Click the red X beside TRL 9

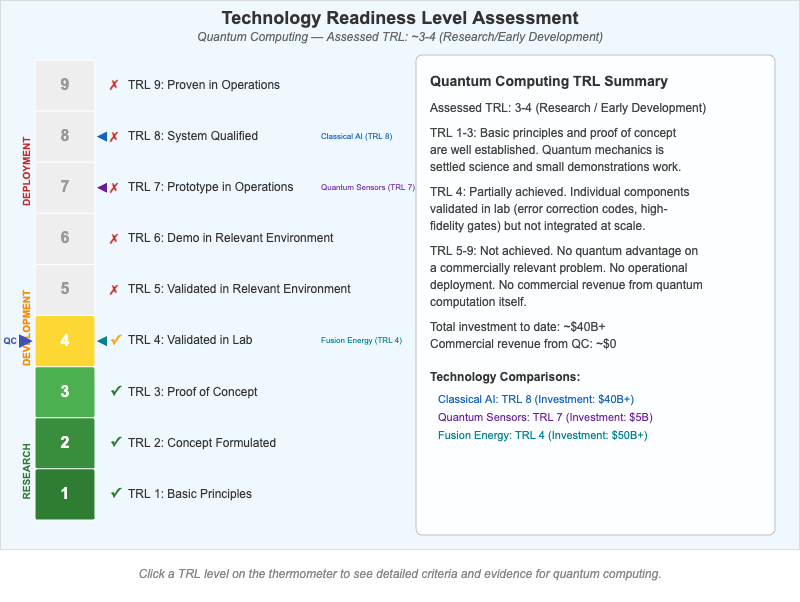[112, 85]
